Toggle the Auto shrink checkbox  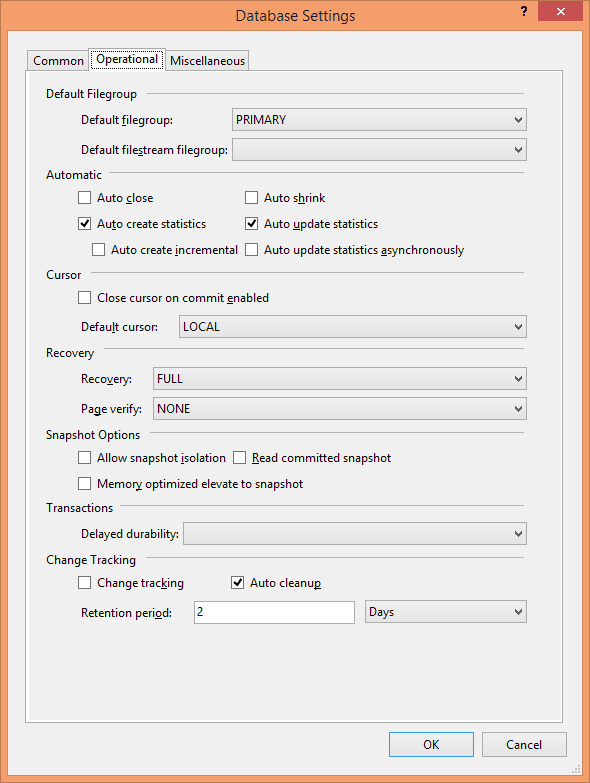[251, 198]
